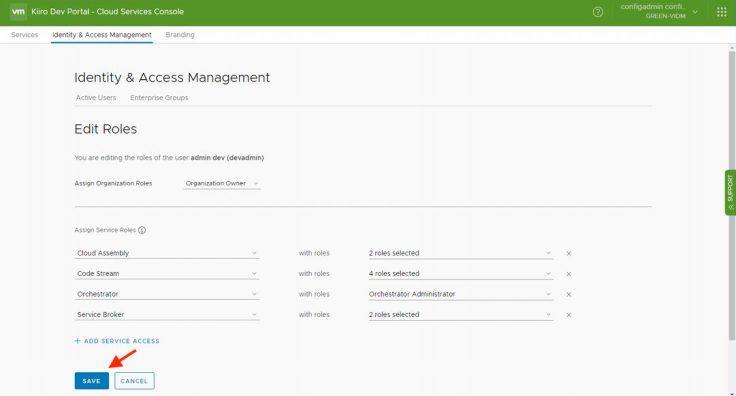Image resolution: width=736 pixels, height=396 pixels.
Task: Switch to the Services tab
Action: pyautogui.click(x=24, y=35)
